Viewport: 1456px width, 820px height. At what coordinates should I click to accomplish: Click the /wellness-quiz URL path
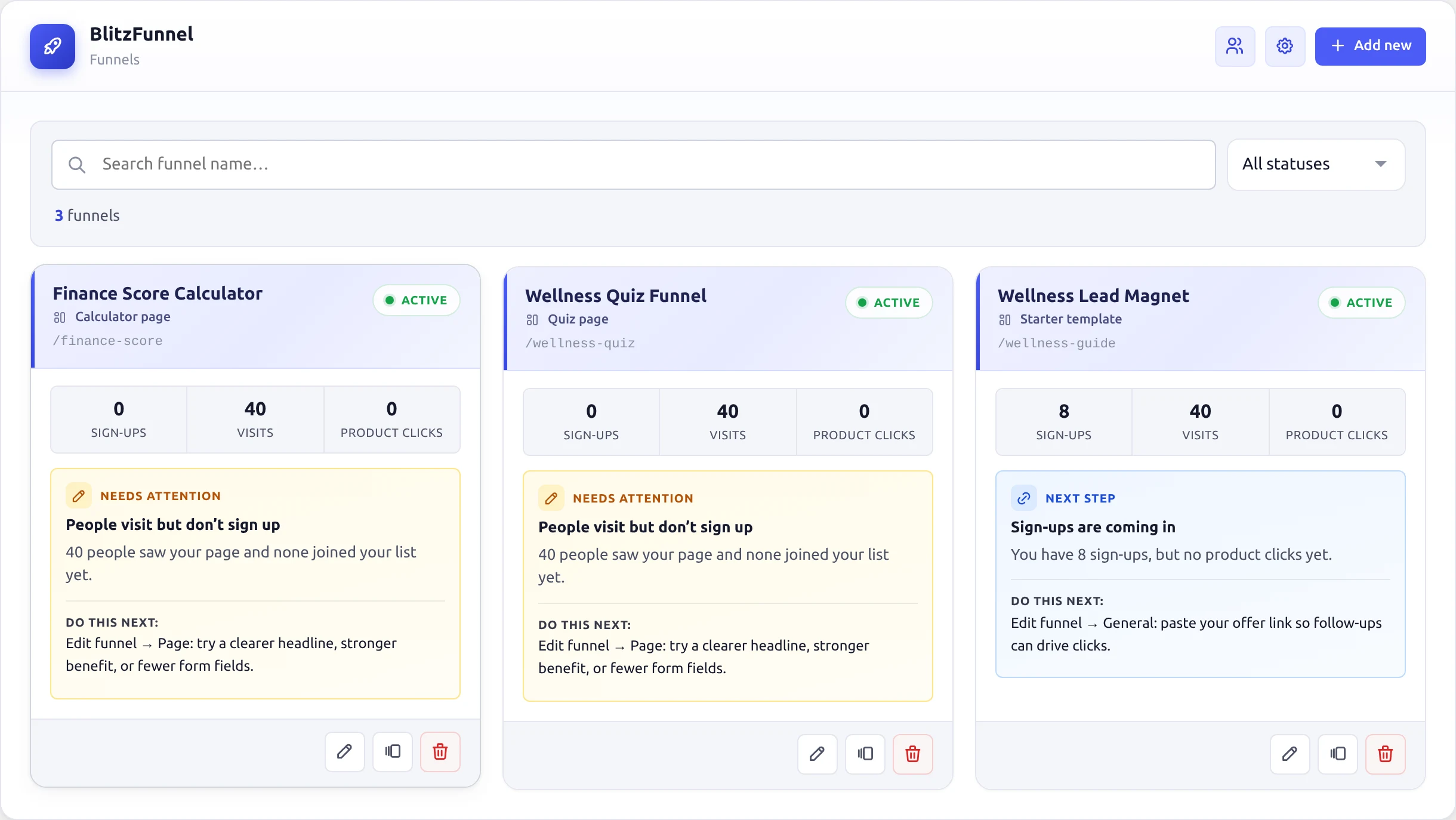pos(580,343)
